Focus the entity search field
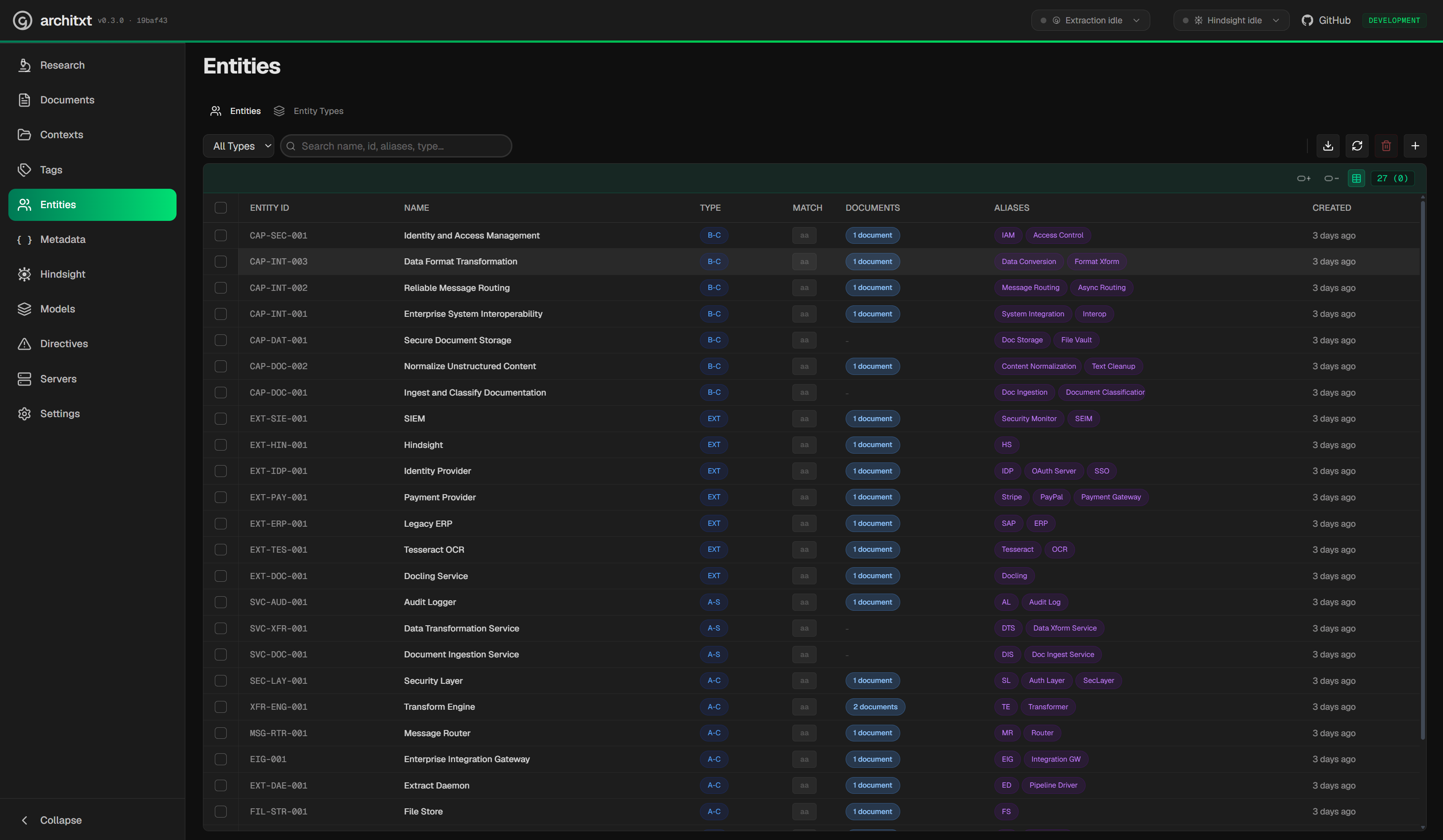Viewport: 1443px width, 840px height. 396,146
